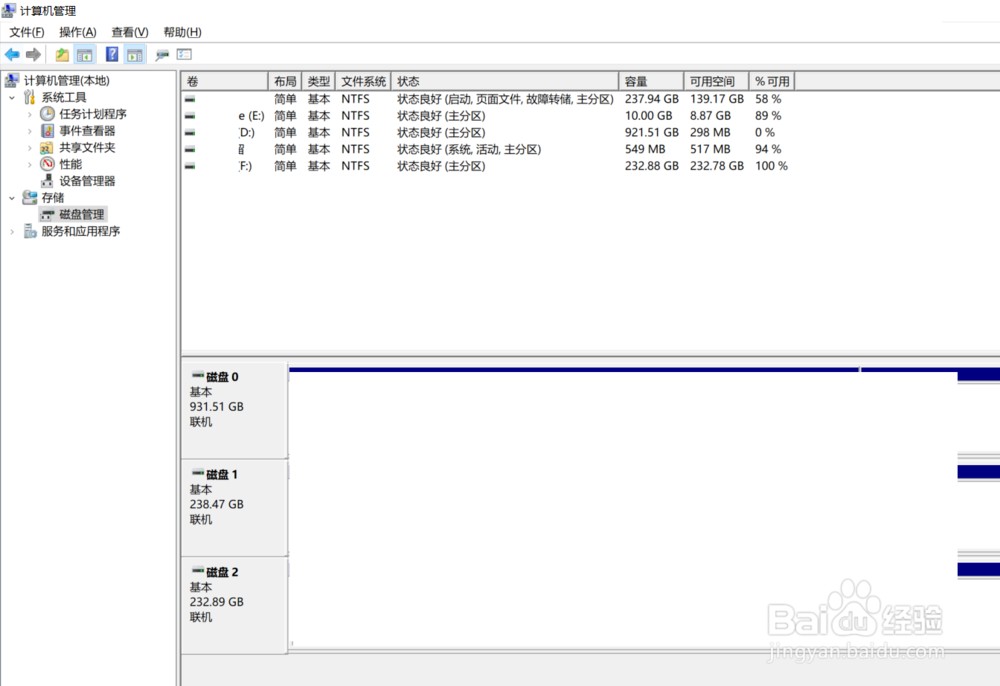Click the Back arrow toolbar icon
Image resolution: width=1000 pixels, height=686 pixels.
pos(12,55)
